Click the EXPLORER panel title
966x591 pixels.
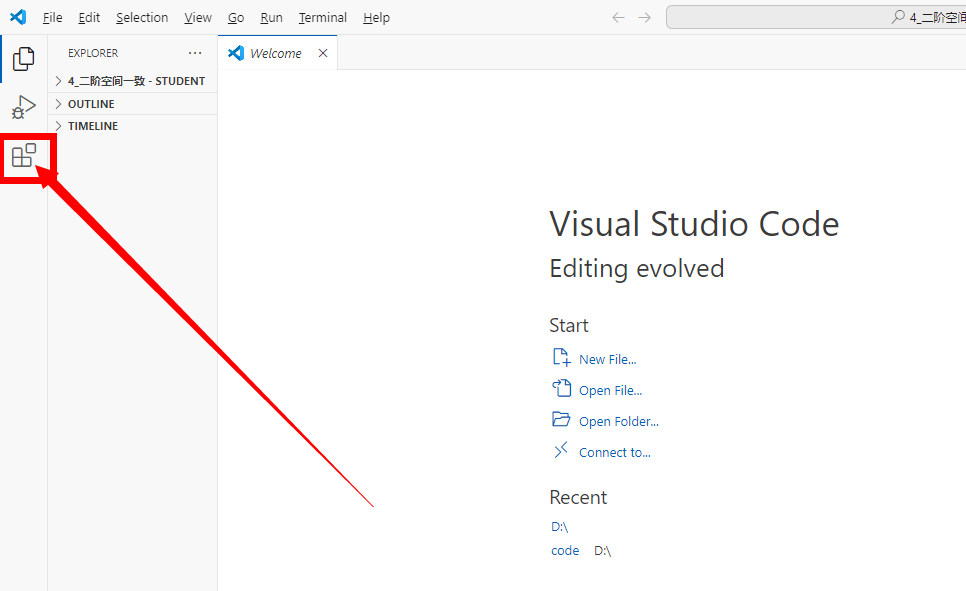coord(93,53)
